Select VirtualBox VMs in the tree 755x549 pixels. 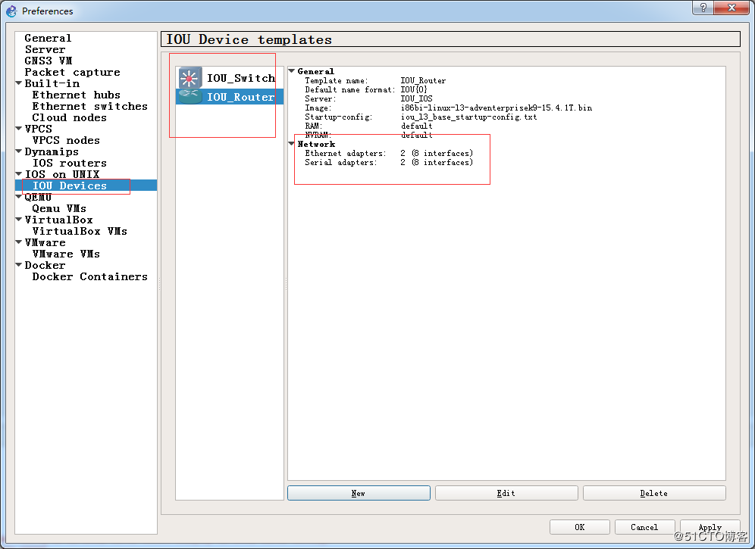[79, 231]
